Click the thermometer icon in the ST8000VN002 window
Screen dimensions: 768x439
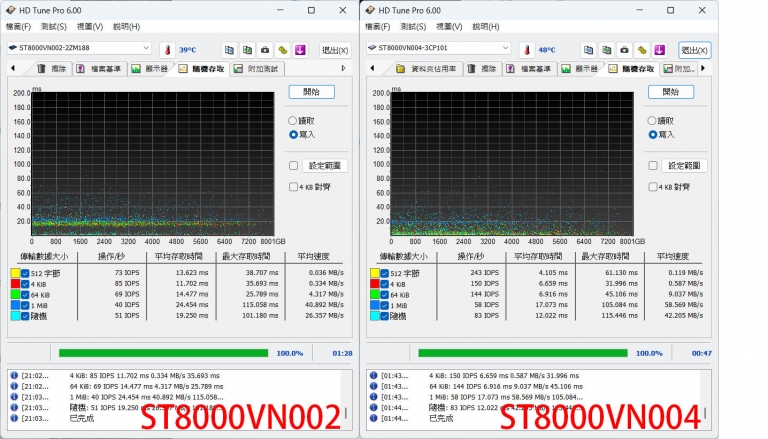pos(168,49)
